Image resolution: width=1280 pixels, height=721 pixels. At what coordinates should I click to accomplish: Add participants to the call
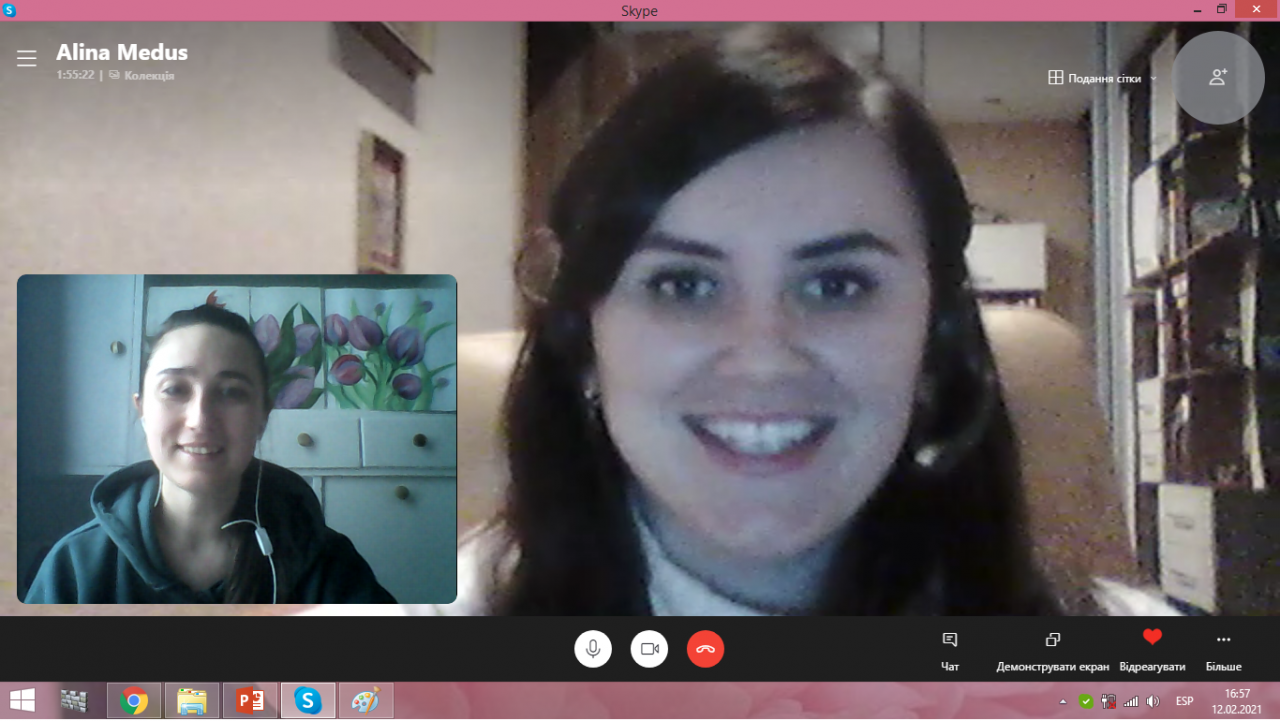coord(1218,77)
